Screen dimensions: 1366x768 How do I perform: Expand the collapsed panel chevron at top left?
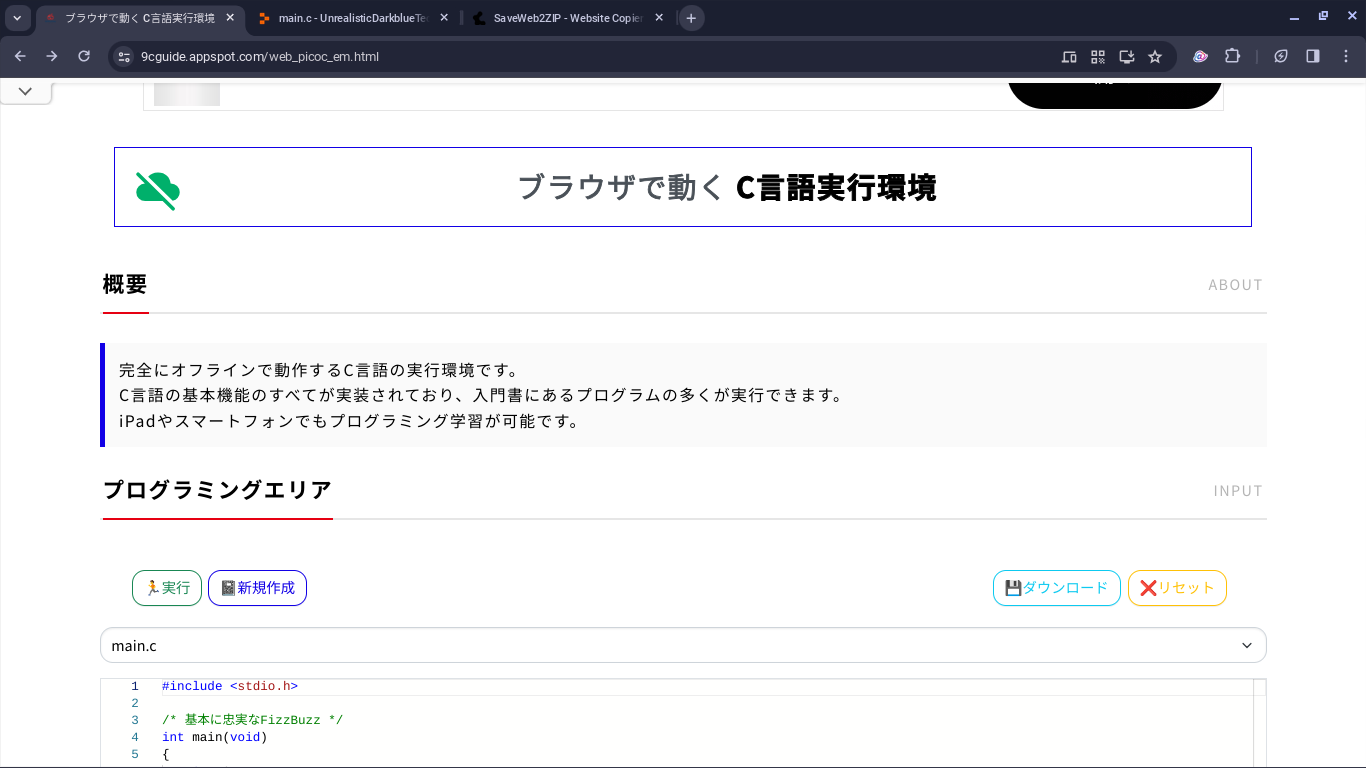tap(26, 91)
